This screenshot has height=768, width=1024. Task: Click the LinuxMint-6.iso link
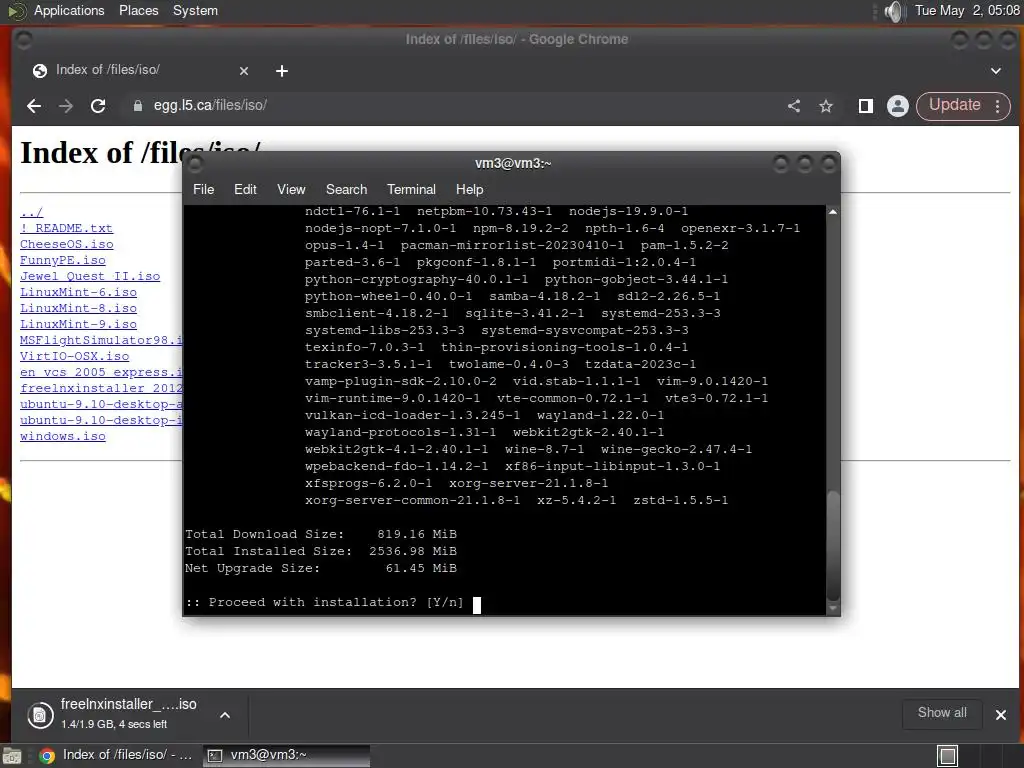(78, 292)
